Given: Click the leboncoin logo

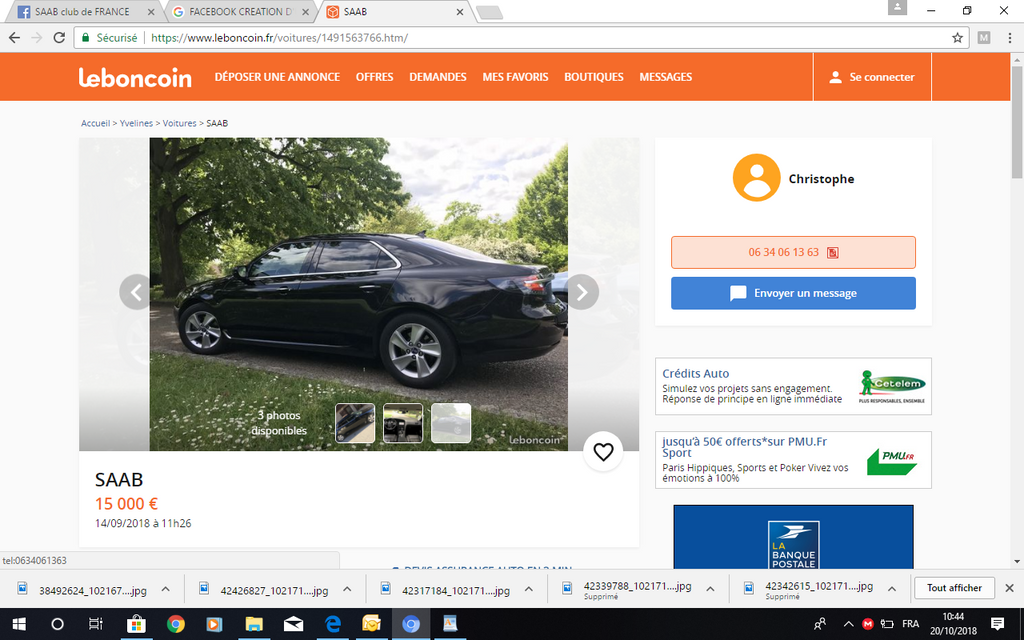Looking at the screenshot, I should (x=135, y=77).
